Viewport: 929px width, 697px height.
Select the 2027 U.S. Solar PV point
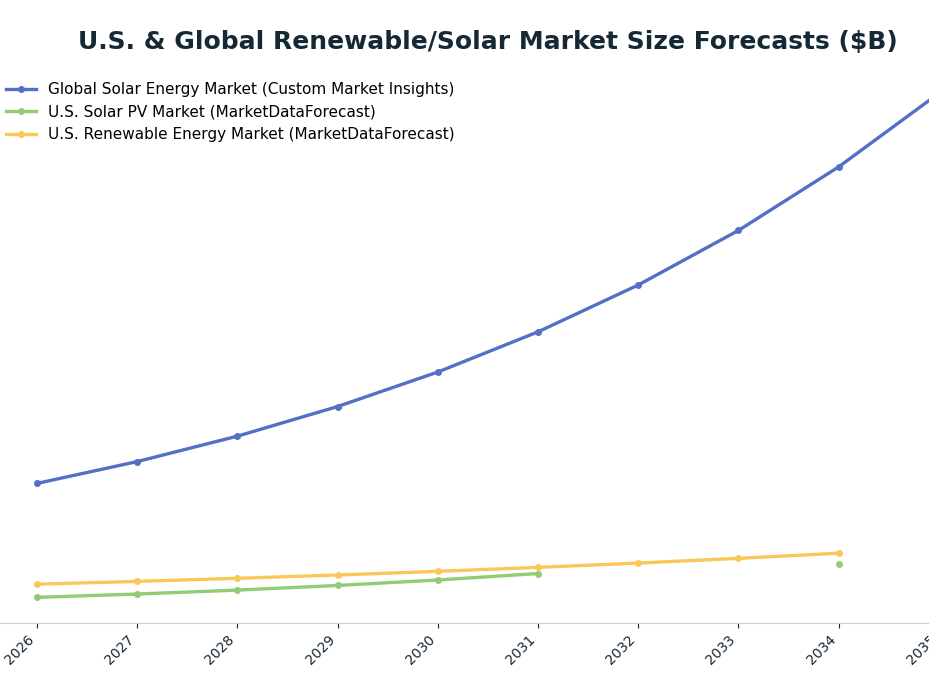coord(137,594)
